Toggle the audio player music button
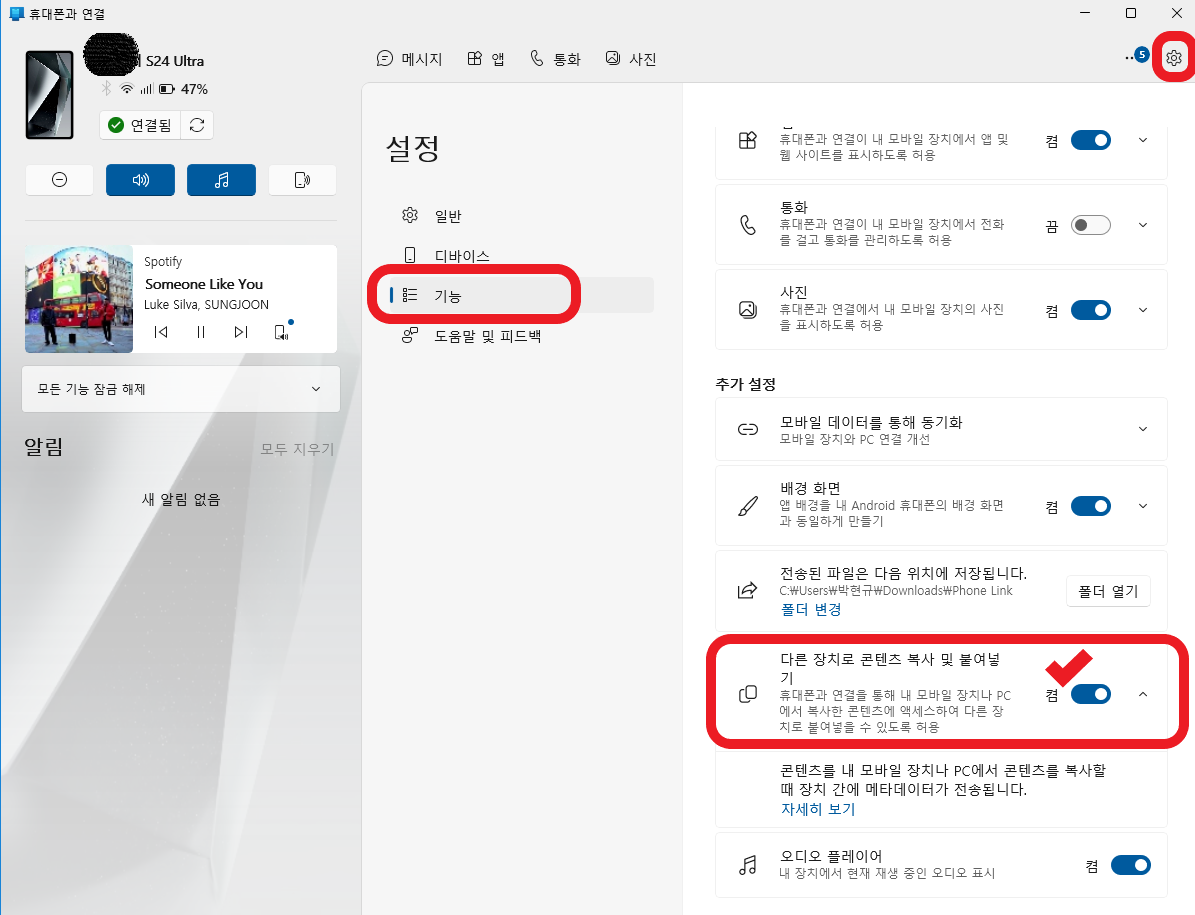Viewport: 1195px width, 915px height. tap(221, 180)
